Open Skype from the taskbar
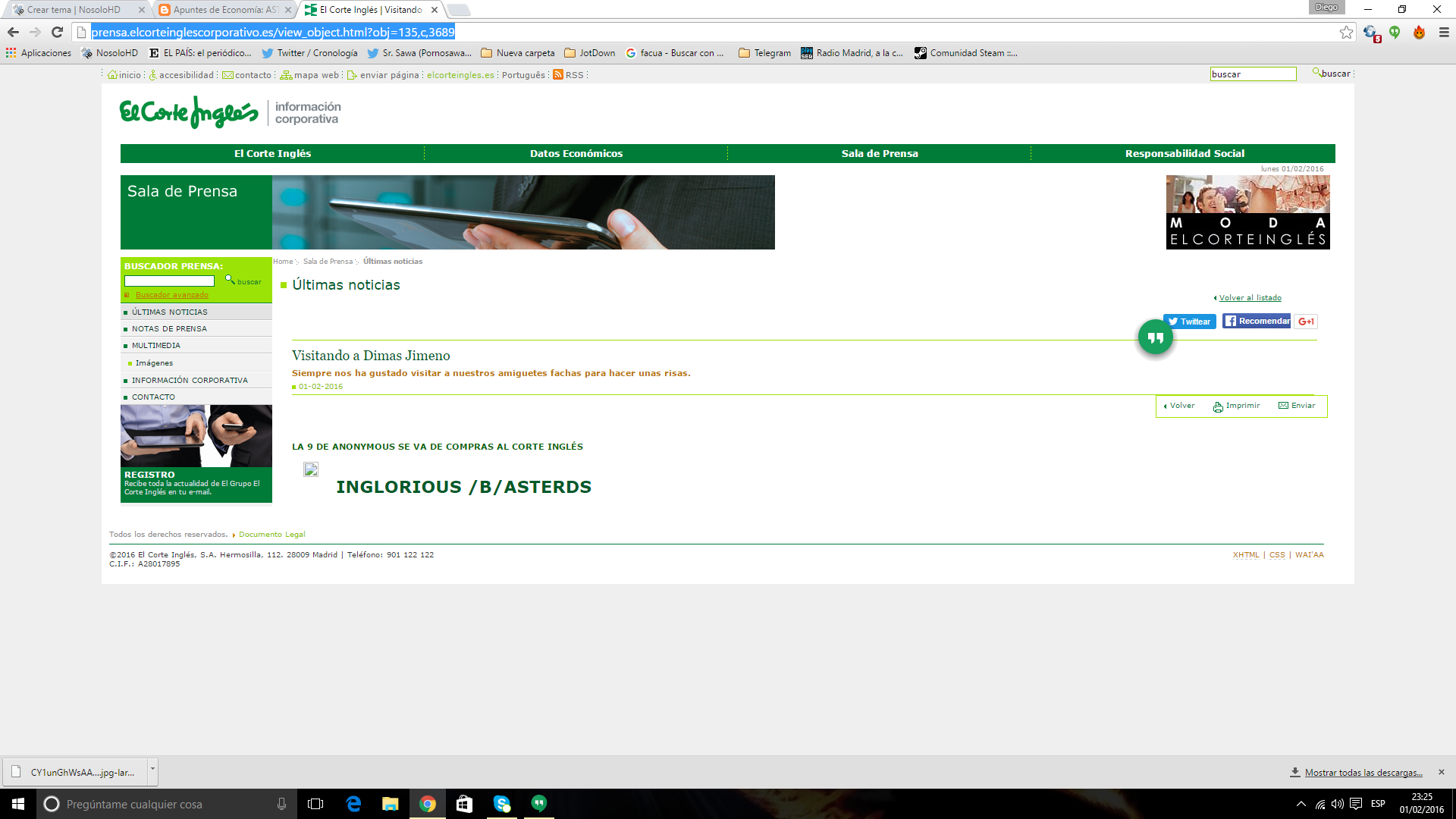1456x819 pixels. [x=502, y=804]
